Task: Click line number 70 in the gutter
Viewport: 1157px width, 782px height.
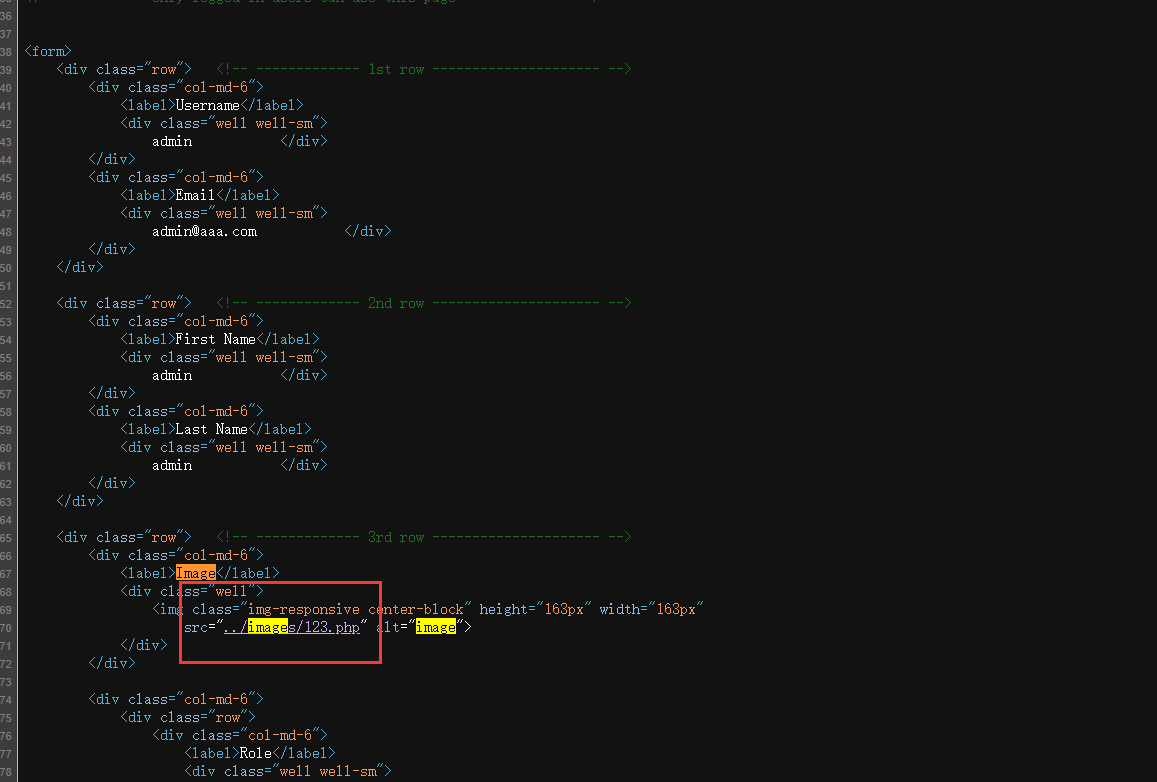Action: [x=7, y=627]
